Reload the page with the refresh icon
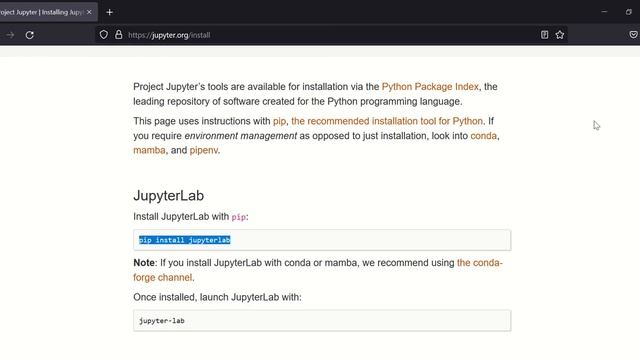This screenshot has height=360, width=640. [29, 35]
